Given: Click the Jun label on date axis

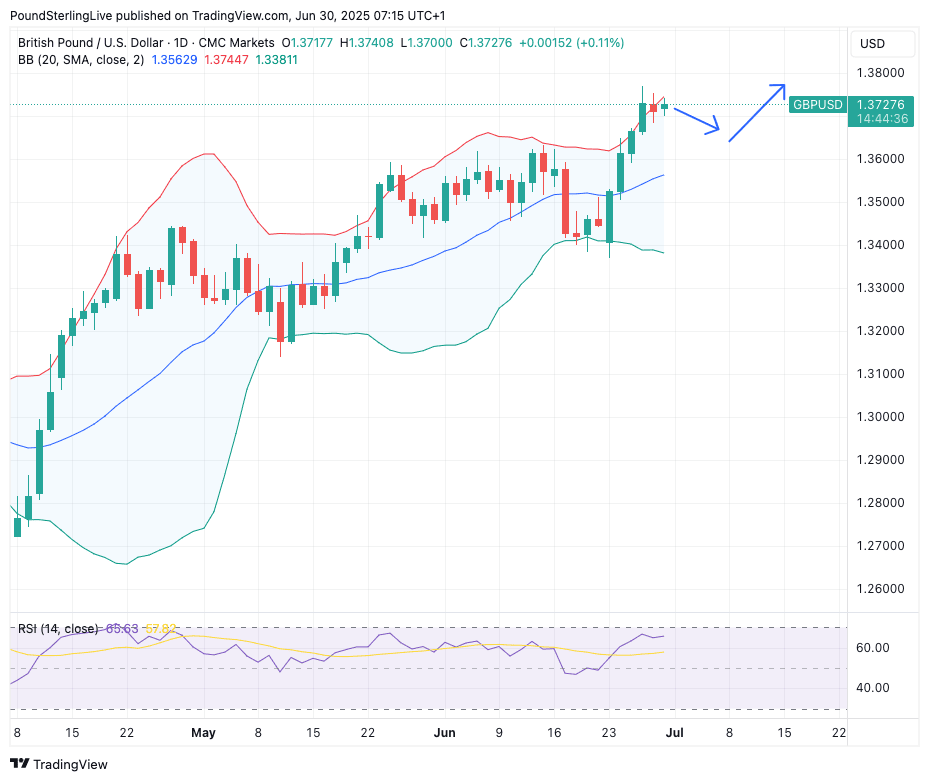Looking at the screenshot, I should [x=445, y=733].
